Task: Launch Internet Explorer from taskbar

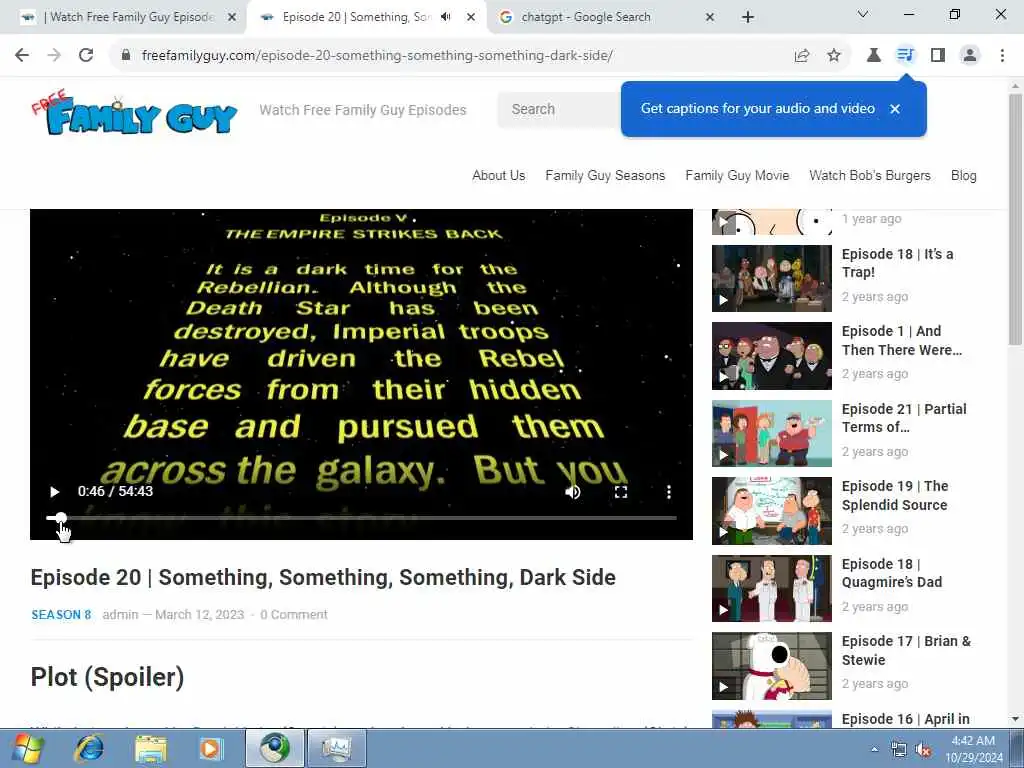Action: 89,748
